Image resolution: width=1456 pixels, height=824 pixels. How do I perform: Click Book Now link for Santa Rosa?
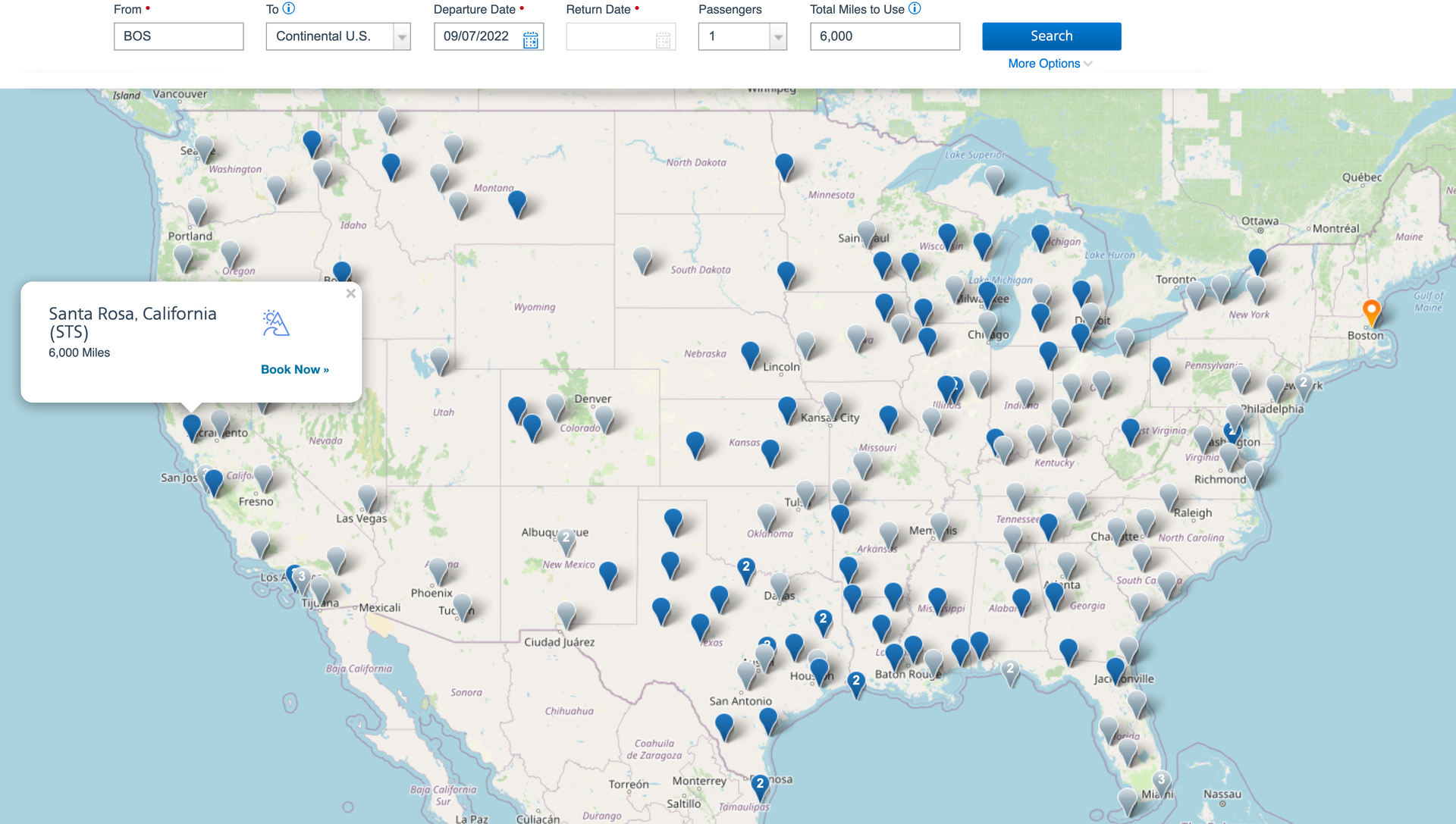(x=294, y=369)
